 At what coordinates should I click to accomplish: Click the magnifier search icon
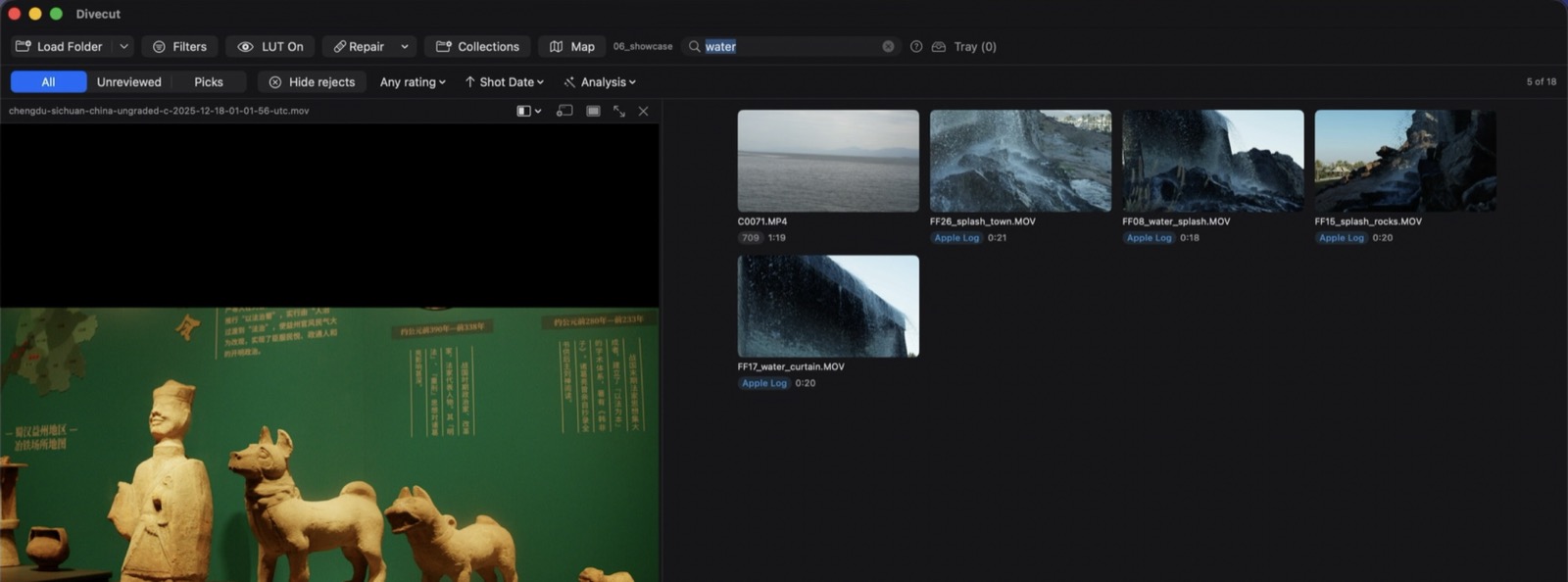click(x=694, y=46)
